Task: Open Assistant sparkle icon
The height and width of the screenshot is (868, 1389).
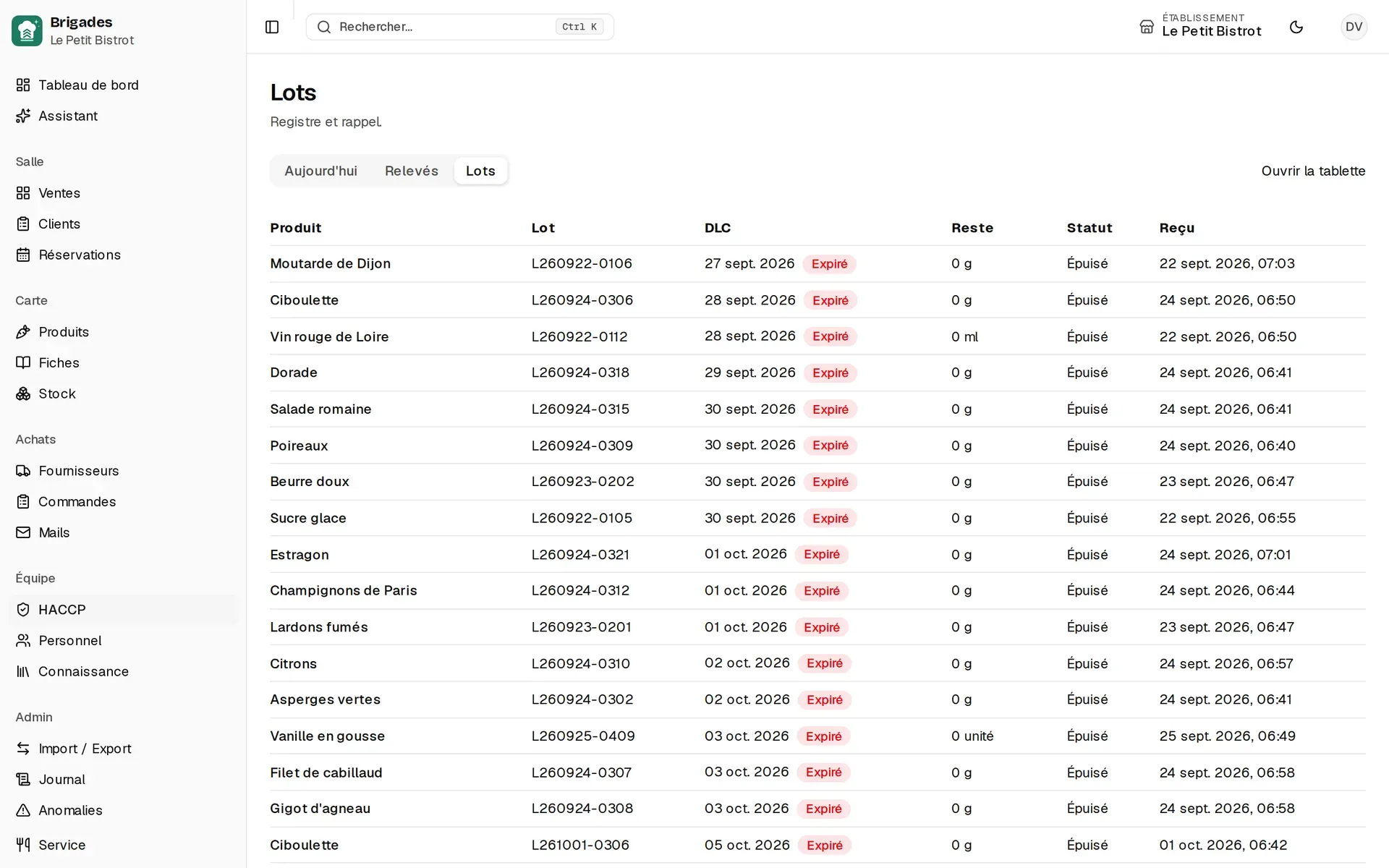Action: coord(23,116)
